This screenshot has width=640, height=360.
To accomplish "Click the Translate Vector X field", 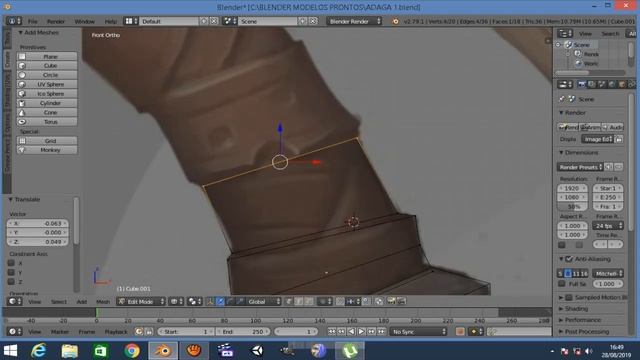I will pyautogui.click(x=38, y=223).
